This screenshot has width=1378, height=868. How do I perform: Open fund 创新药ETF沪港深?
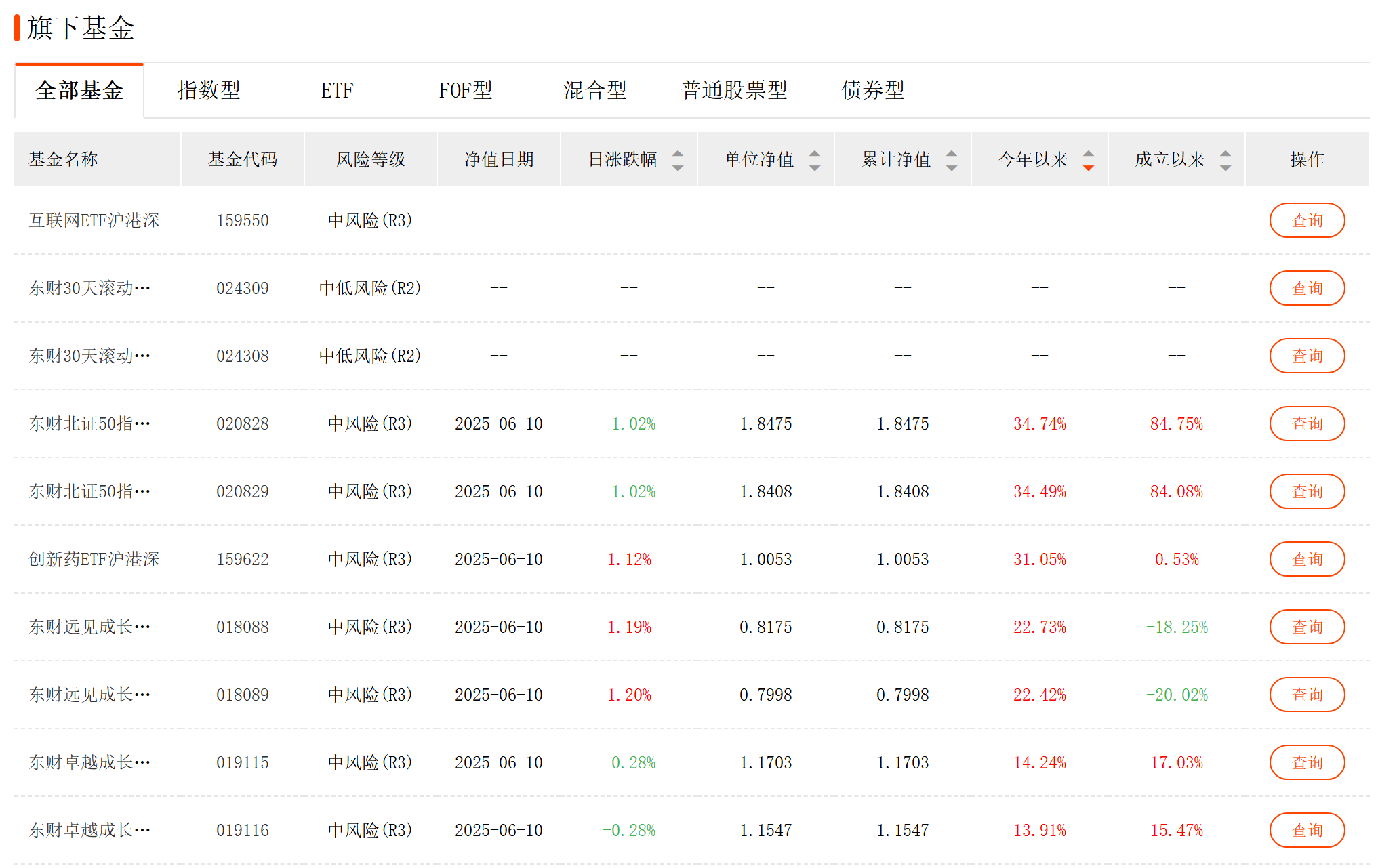pos(94,559)
